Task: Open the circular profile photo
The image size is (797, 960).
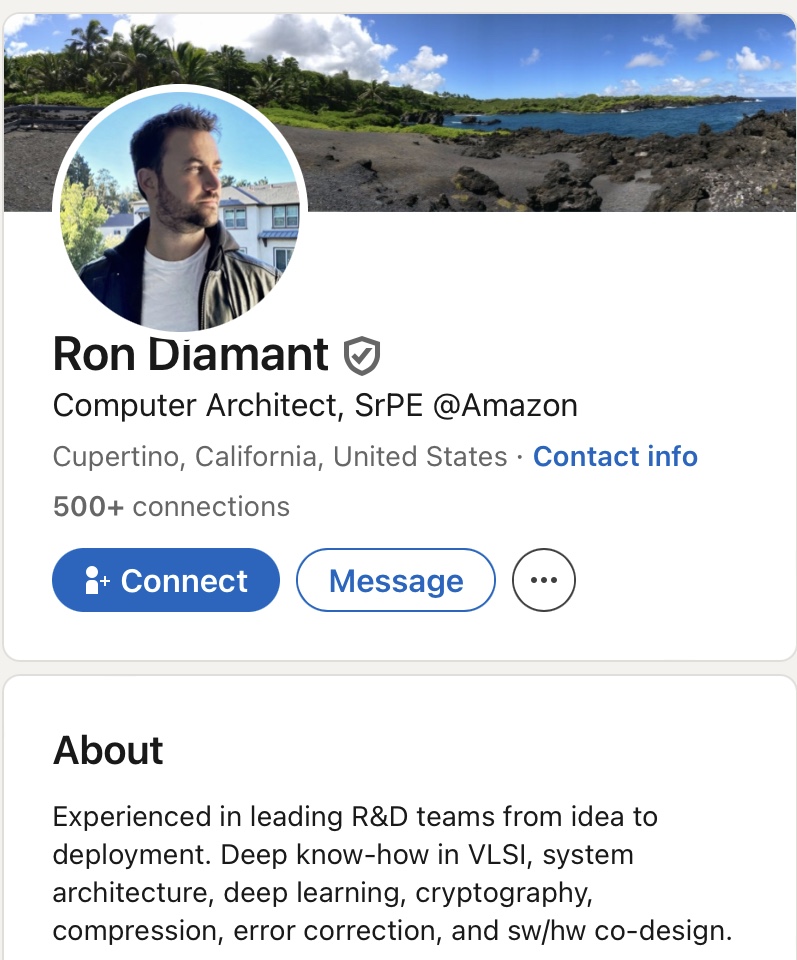Action: [x=180, y=213]
